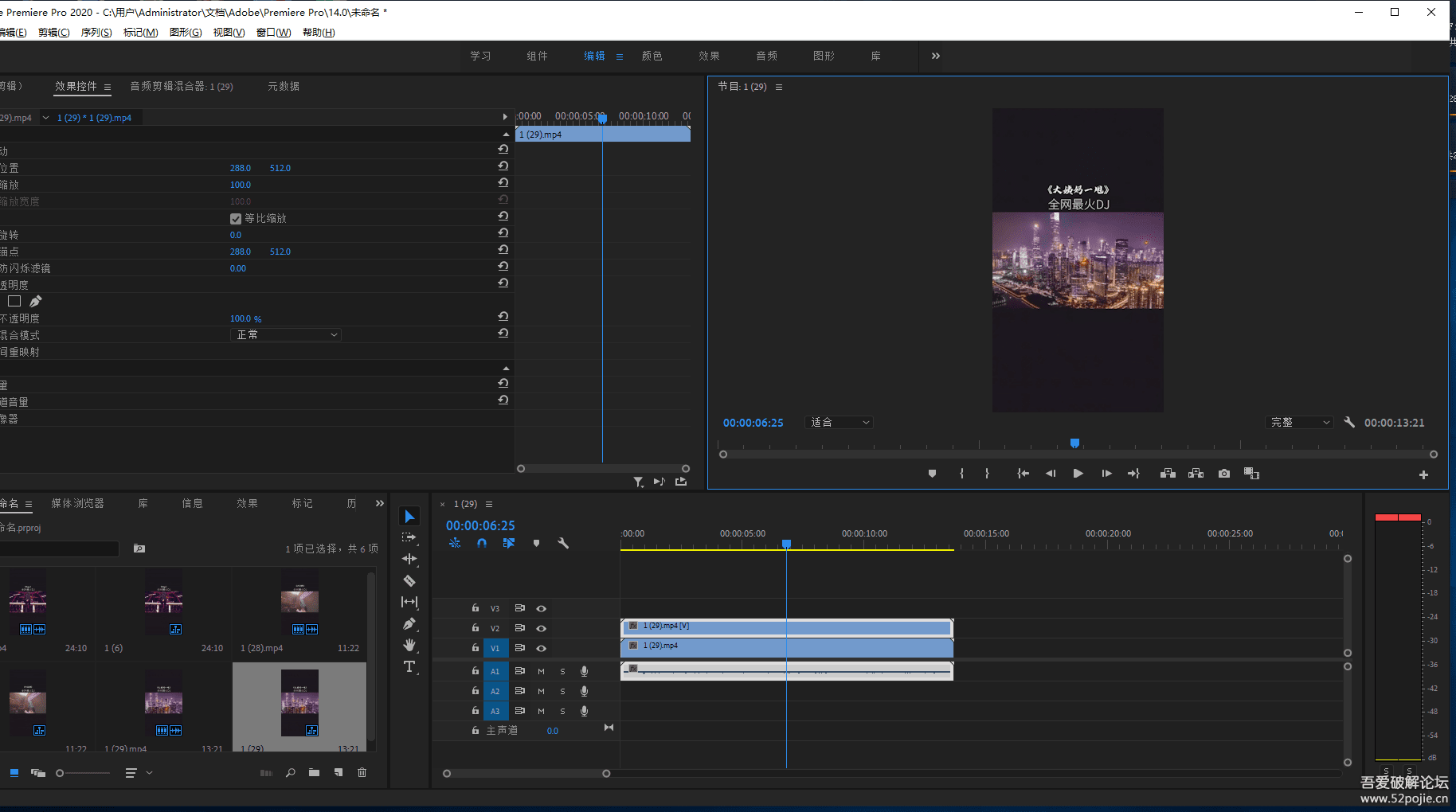Open the source clip dropdown arrow

45,118
